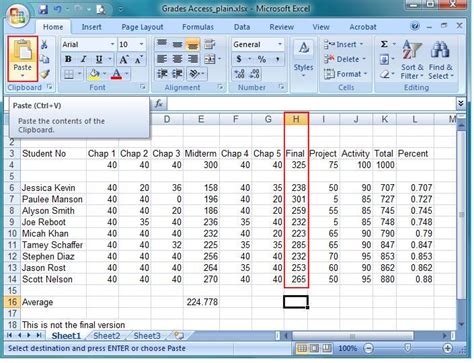Click the Merge and Center icon
474x363 pixels.
coord(210,59)
